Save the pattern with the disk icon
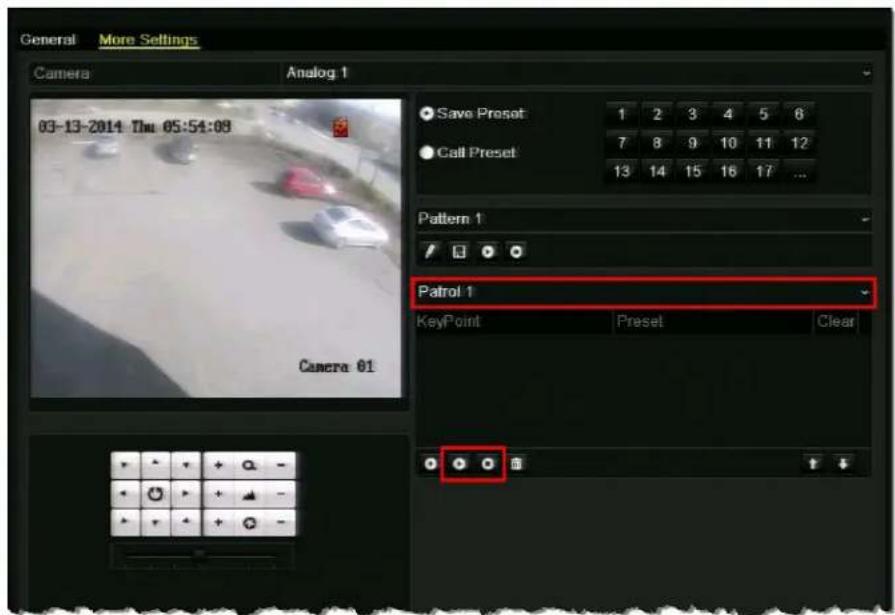Image resolution: width=895 pixels, height=615 pixels. coord(459,251)
